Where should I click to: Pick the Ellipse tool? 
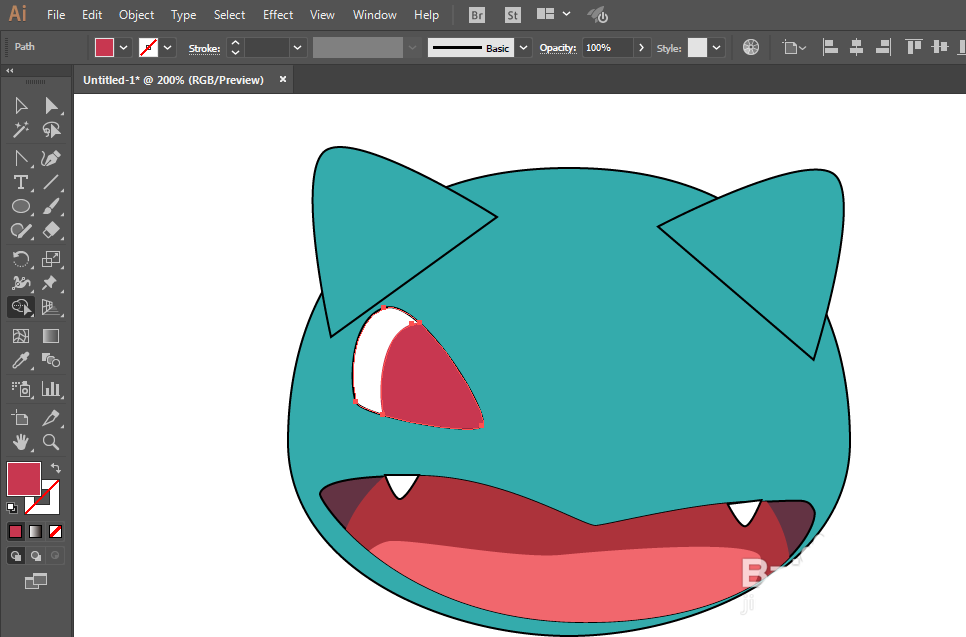click(x=20, y=206)
